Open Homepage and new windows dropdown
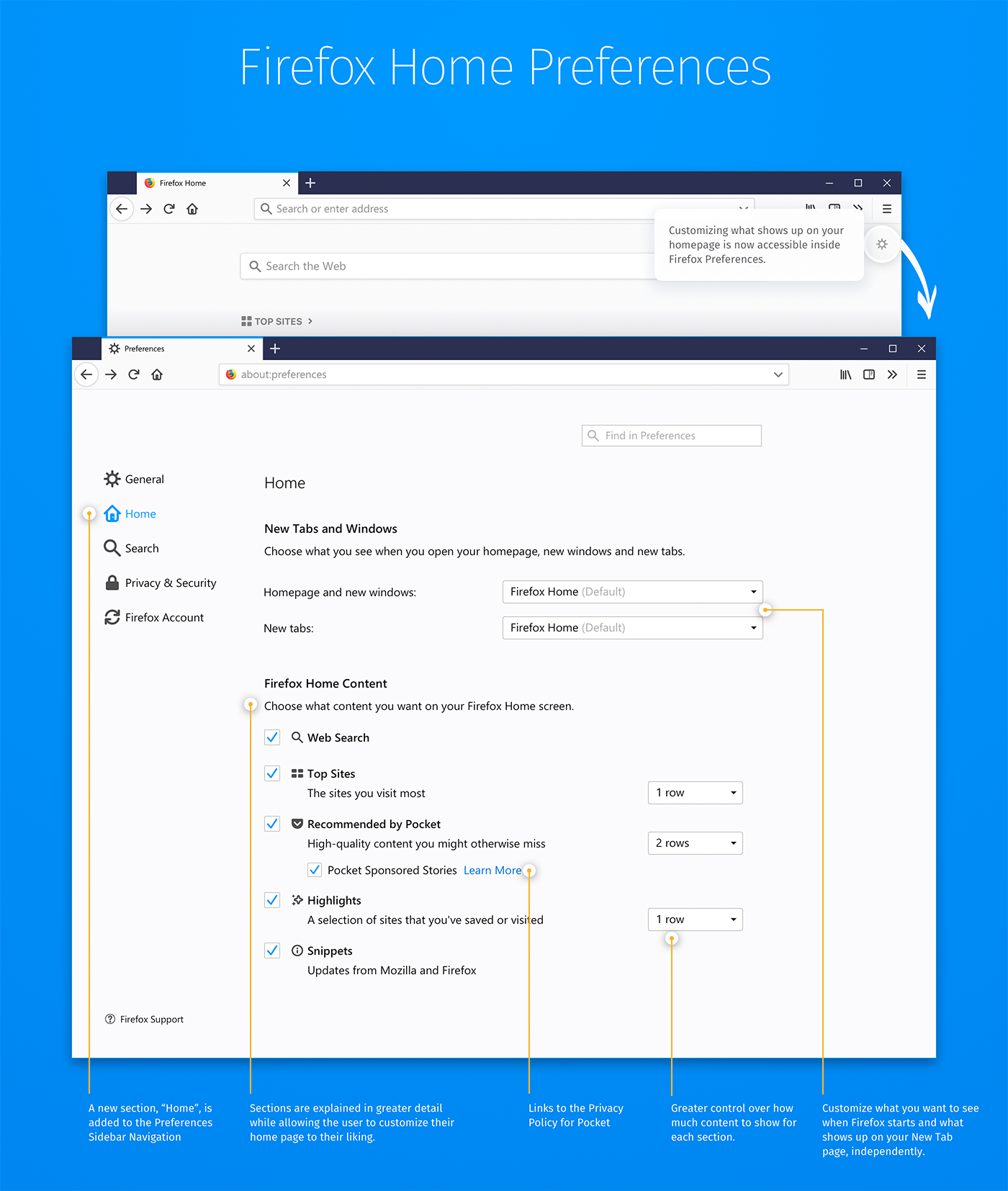The width and height of the screenshot is (1008, 1191). tap(632, 592)
